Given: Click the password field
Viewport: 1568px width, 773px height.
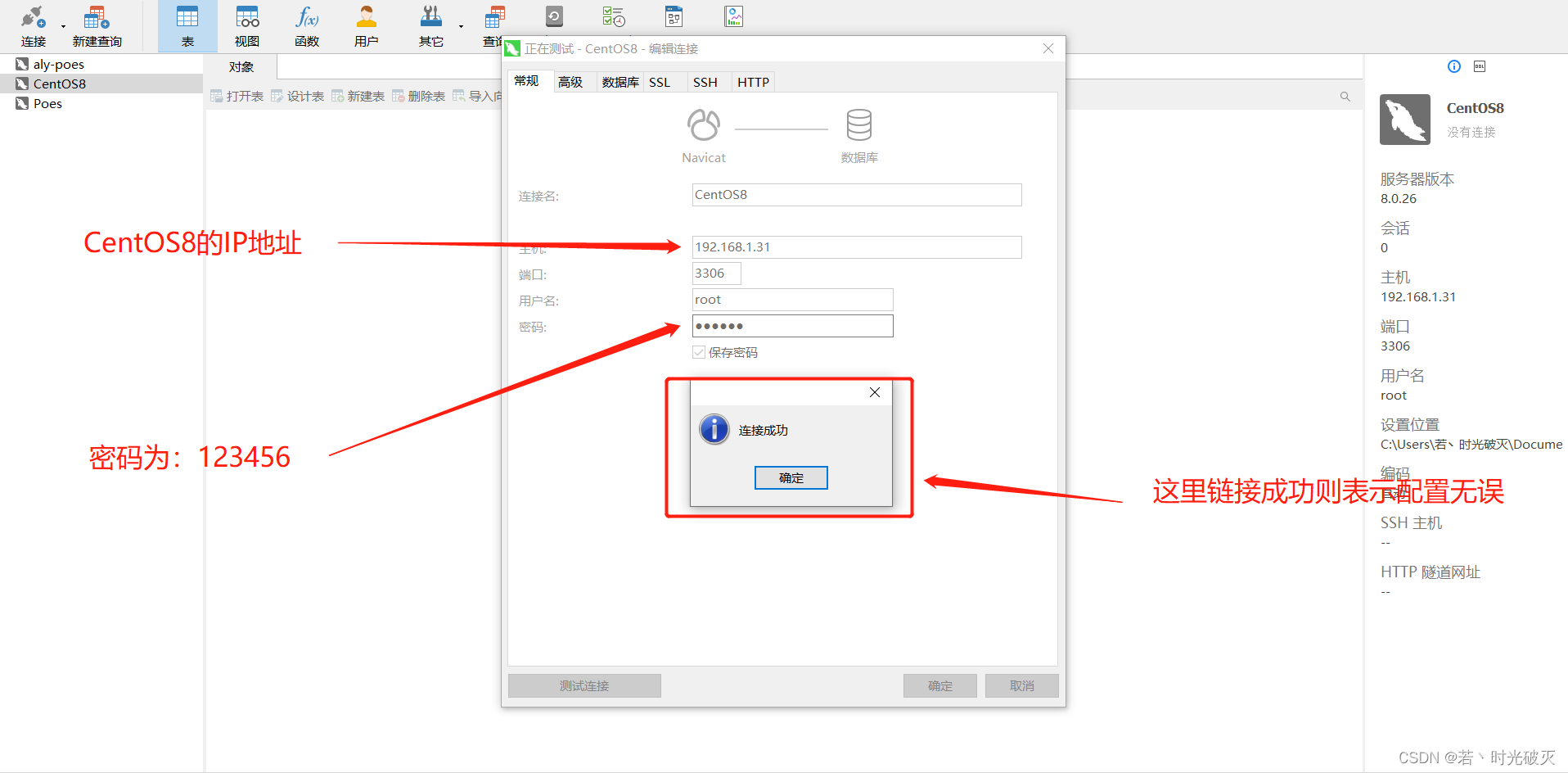Looking at the screenshot, I should click(x=793, y=326).
